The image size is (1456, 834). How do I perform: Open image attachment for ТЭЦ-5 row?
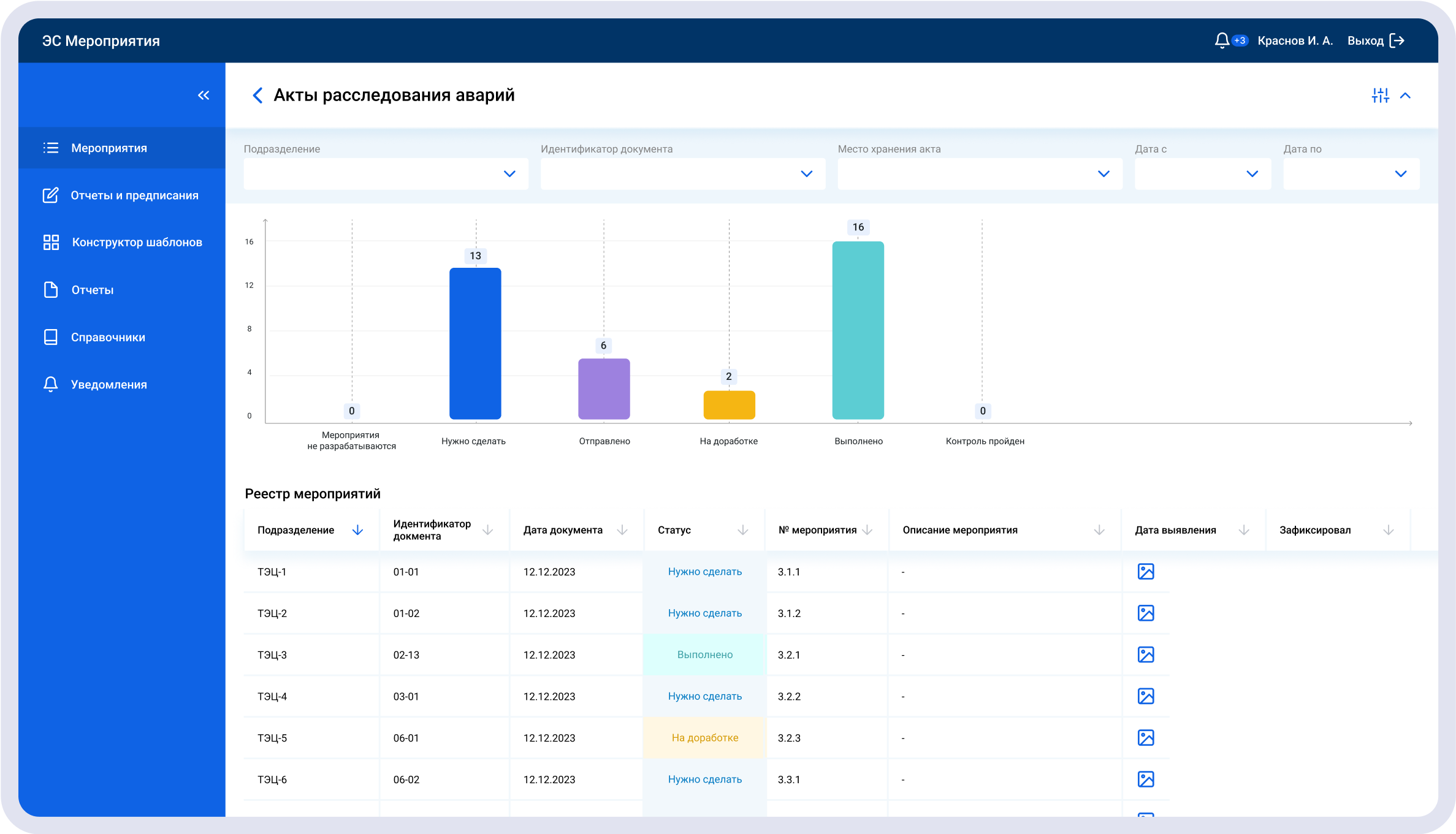point(1145,737)
